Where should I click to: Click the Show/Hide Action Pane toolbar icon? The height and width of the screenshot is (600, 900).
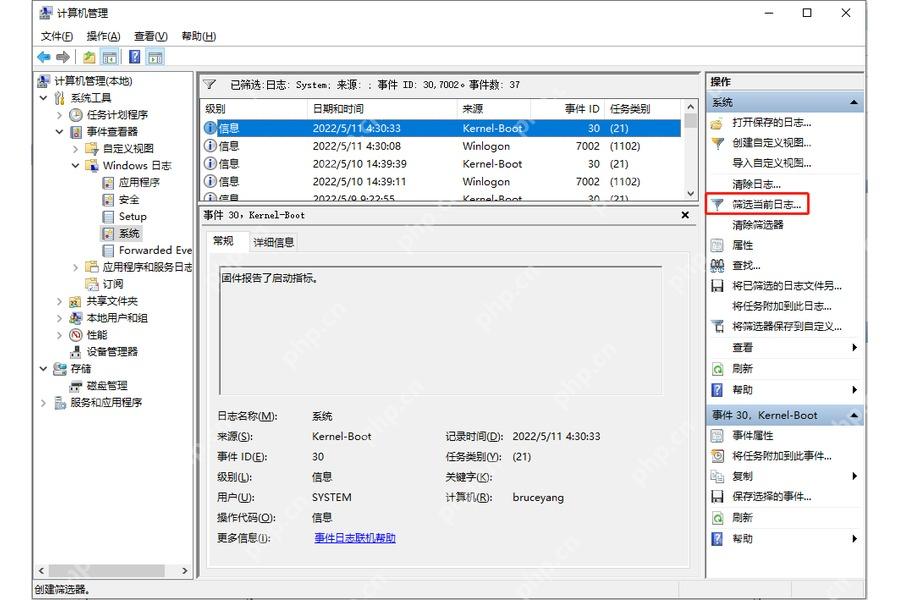tap(155, 57)
